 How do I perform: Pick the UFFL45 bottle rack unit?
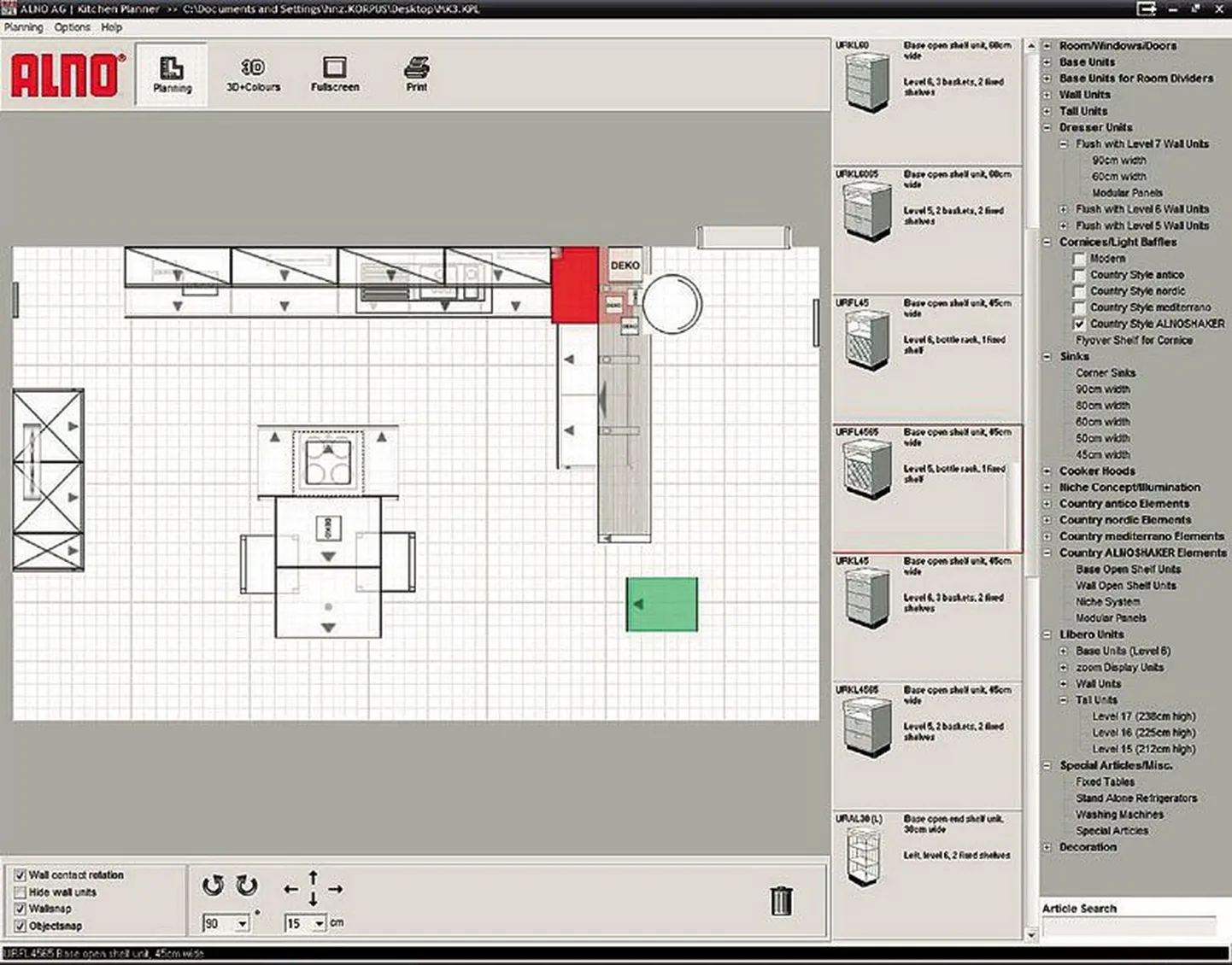coord(866,340)
